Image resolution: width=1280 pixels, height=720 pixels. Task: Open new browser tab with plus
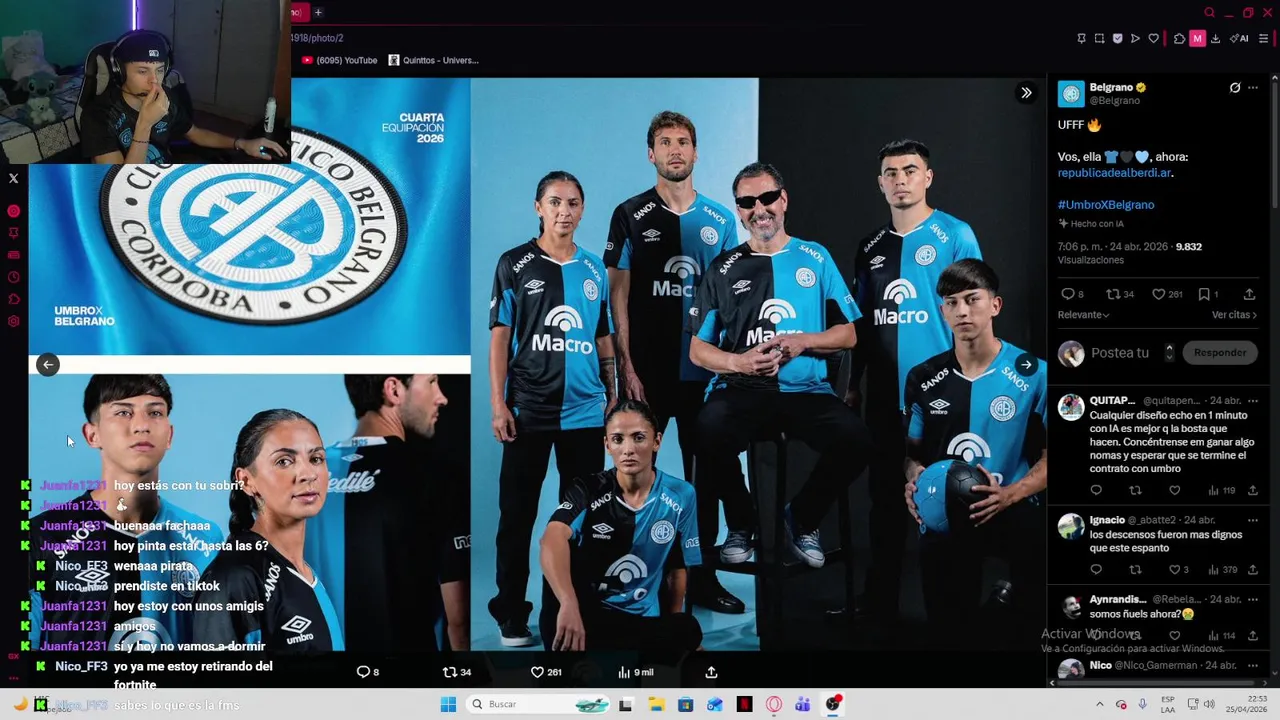point(318,12)
